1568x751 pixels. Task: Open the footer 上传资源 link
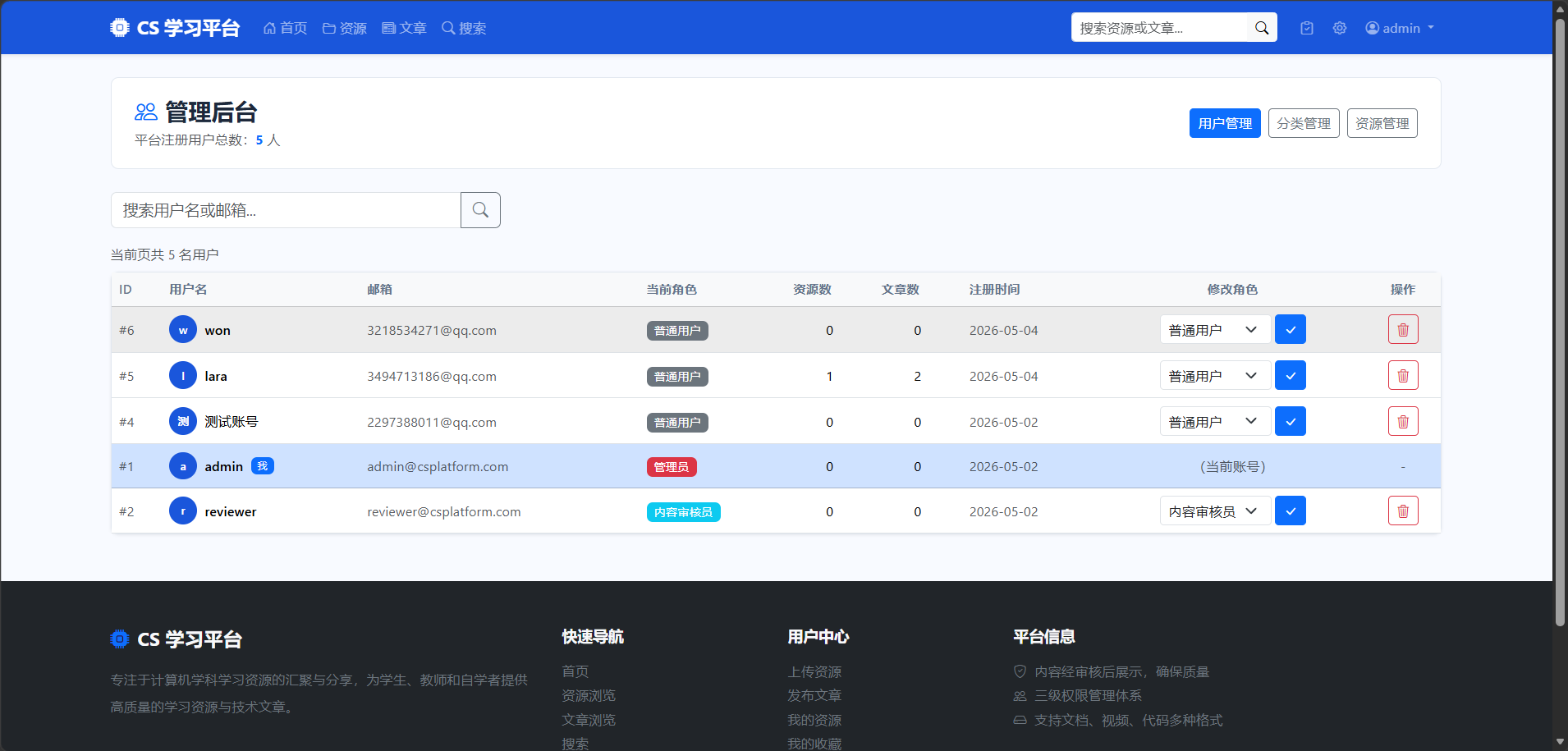[814, 671]
